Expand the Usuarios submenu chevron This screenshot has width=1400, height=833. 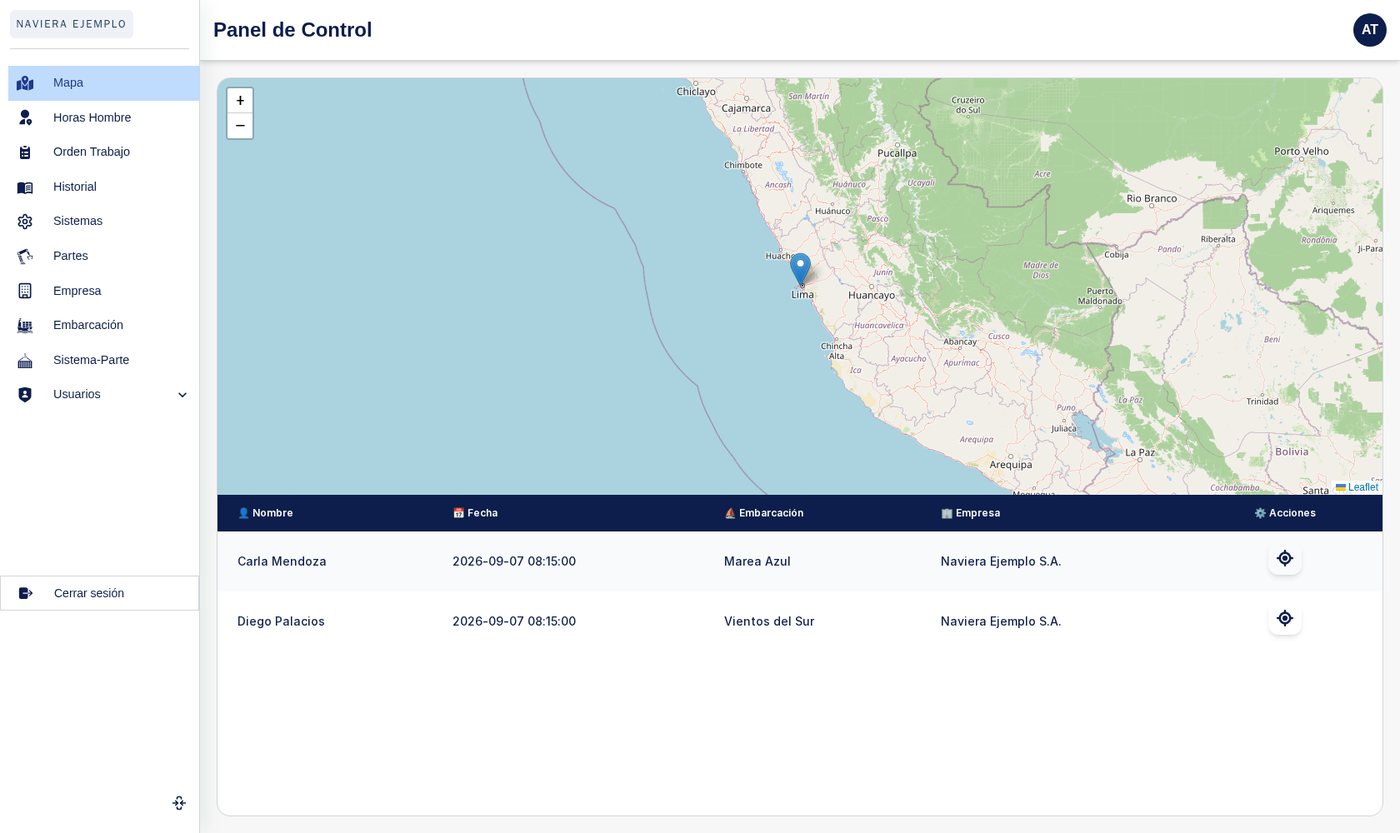coord(182,395)
